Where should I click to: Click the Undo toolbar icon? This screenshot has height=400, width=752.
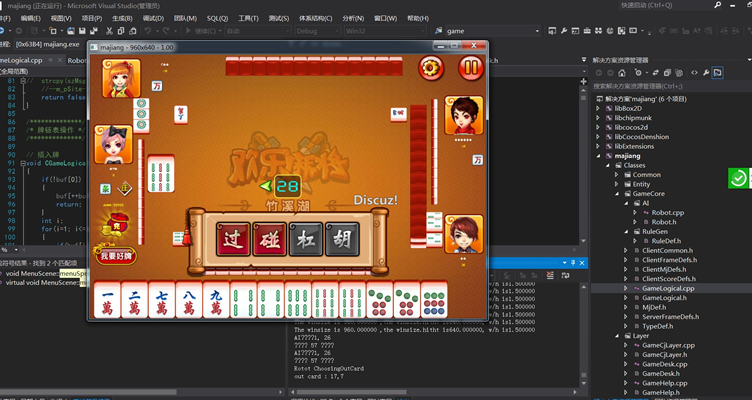coord(148,31)
